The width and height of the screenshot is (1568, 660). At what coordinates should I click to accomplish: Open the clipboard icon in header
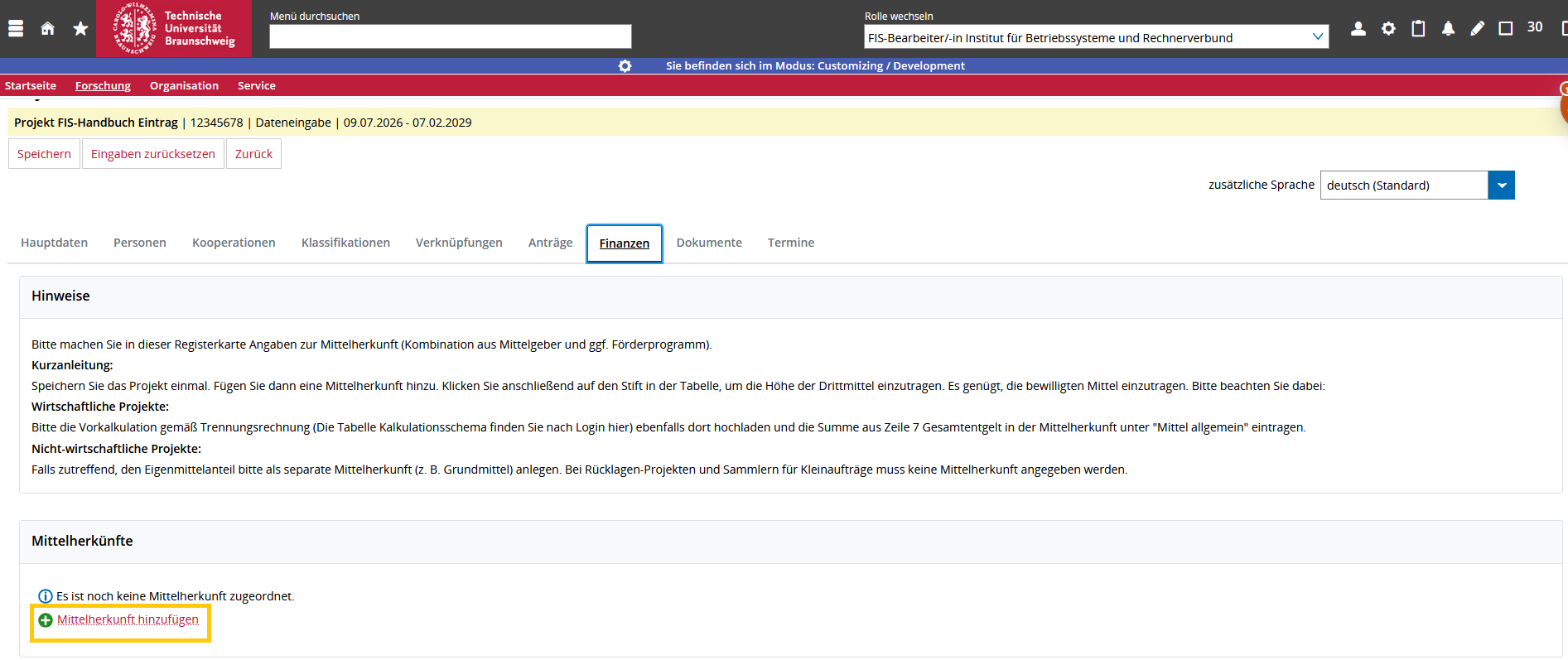(x=1418, y=29)
